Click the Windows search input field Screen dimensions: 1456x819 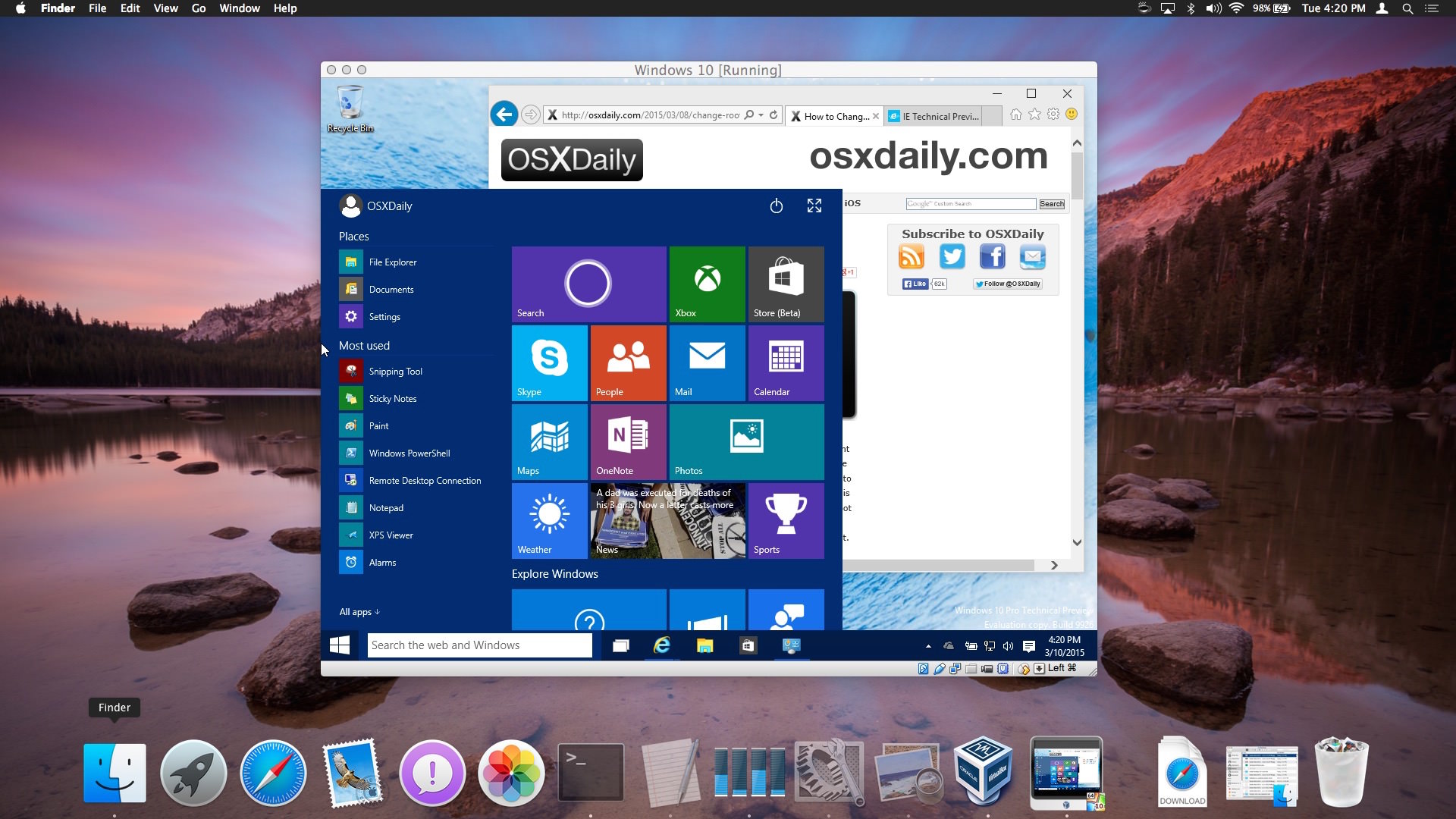479,645
